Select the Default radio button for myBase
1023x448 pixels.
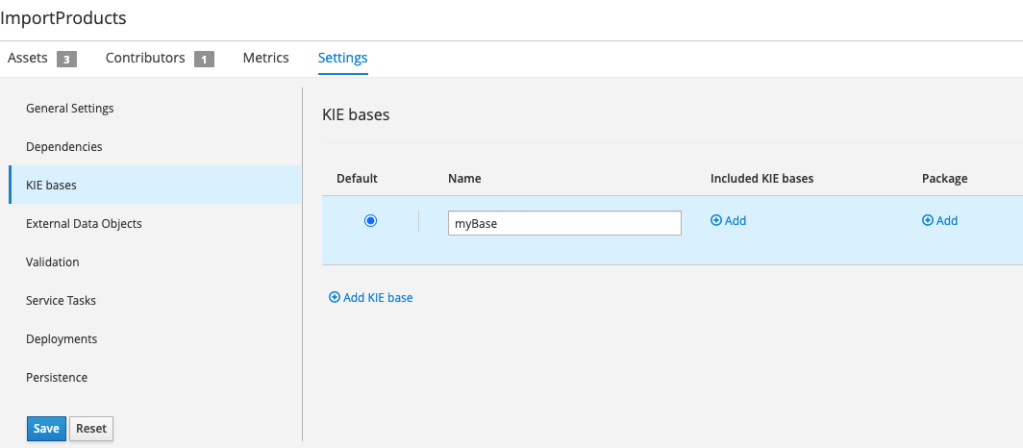(371, 221)
